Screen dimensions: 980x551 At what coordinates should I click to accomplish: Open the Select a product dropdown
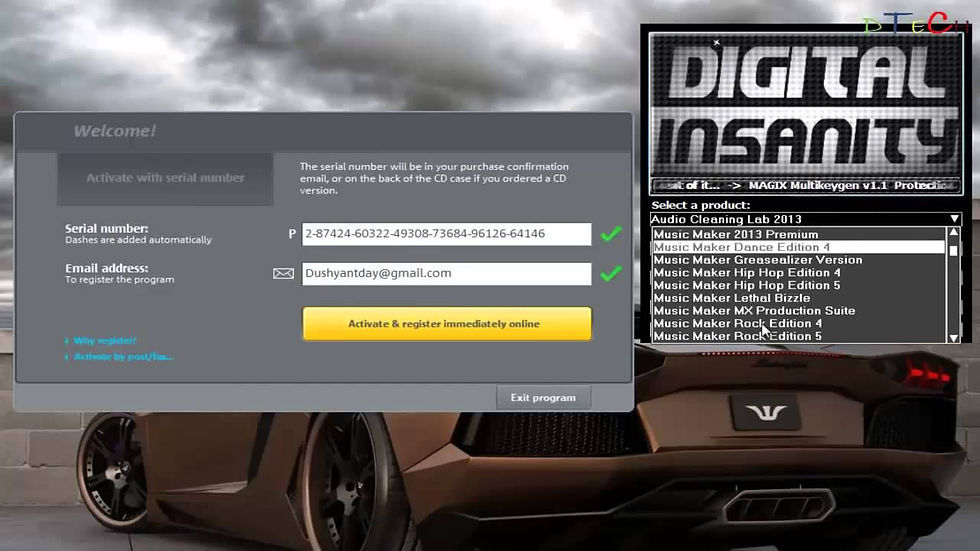[805, 219]
